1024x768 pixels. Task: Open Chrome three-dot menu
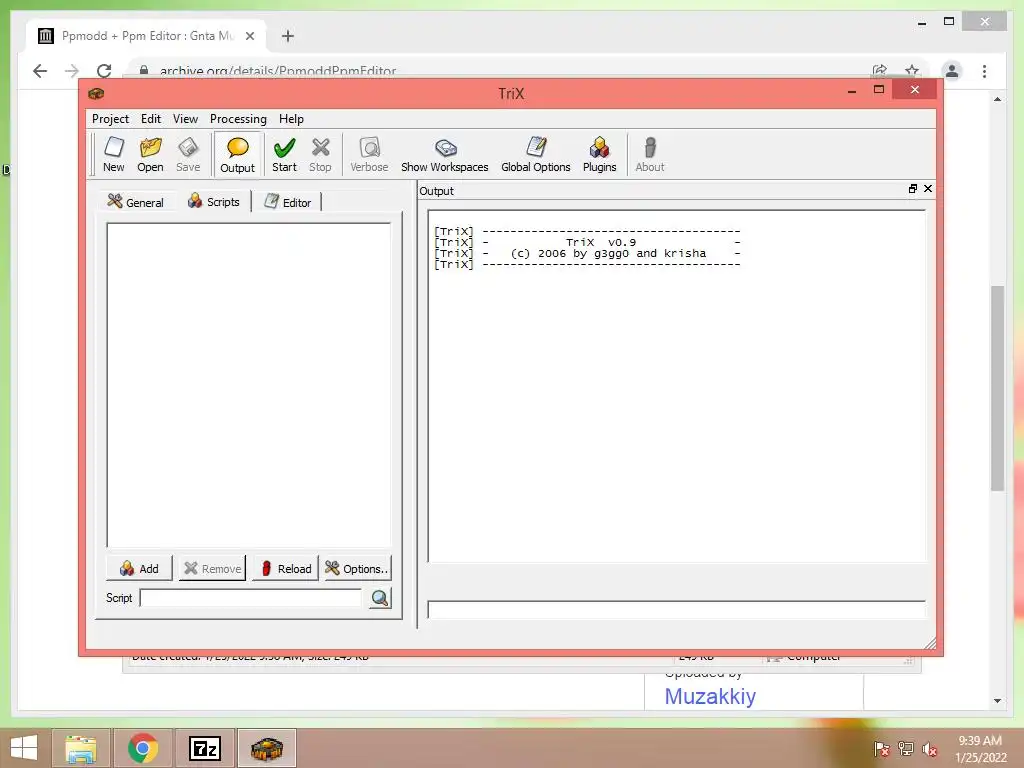[x=985, y=71]
